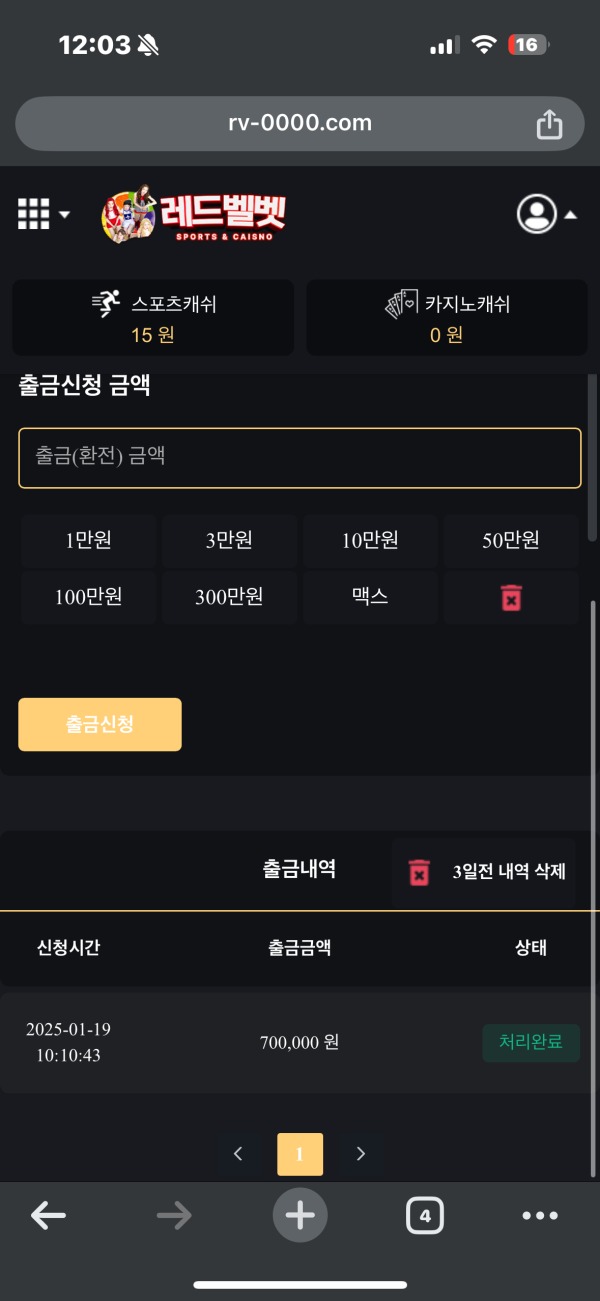The height and width of the screenshot is (1301, 600).
Task: Click the running figure sports cash icon
Action: pyautogui.click(x=106, y=303)
